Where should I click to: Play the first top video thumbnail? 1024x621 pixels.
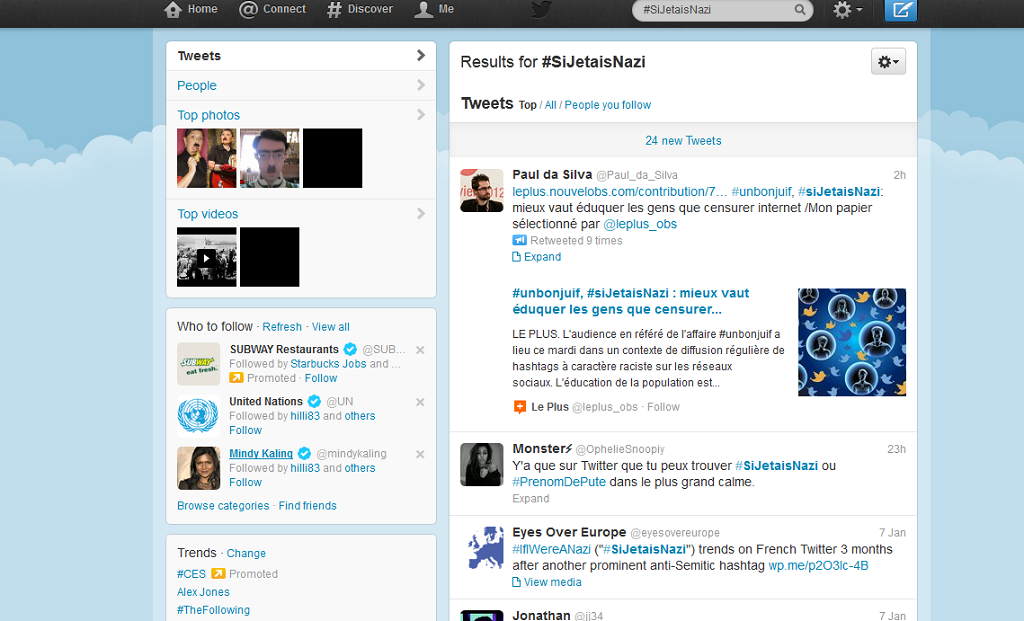(206, 257)
